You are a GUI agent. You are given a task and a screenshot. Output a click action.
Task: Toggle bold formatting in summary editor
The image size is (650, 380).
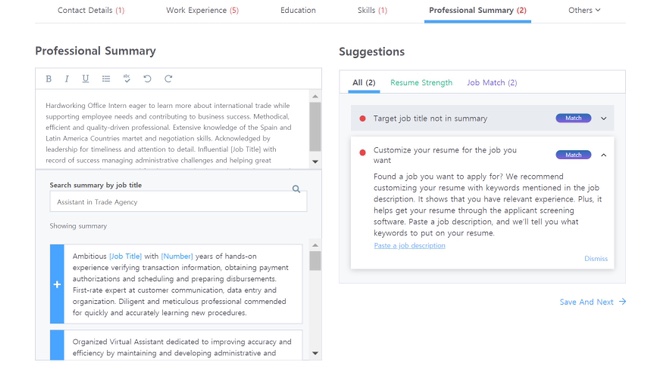[x=49, y=79]
